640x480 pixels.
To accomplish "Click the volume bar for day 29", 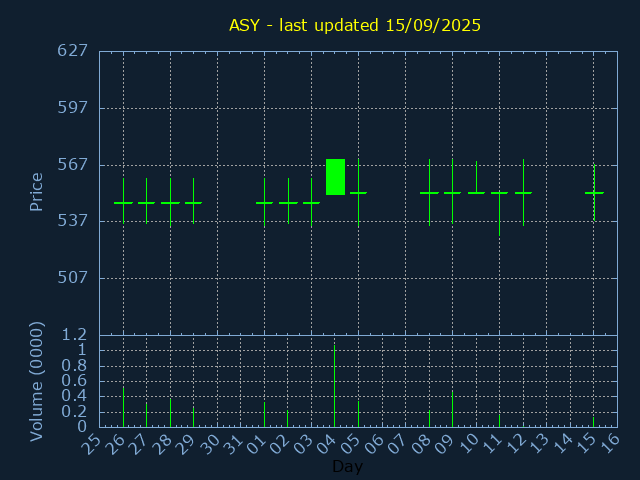I will tap(193, 417).
